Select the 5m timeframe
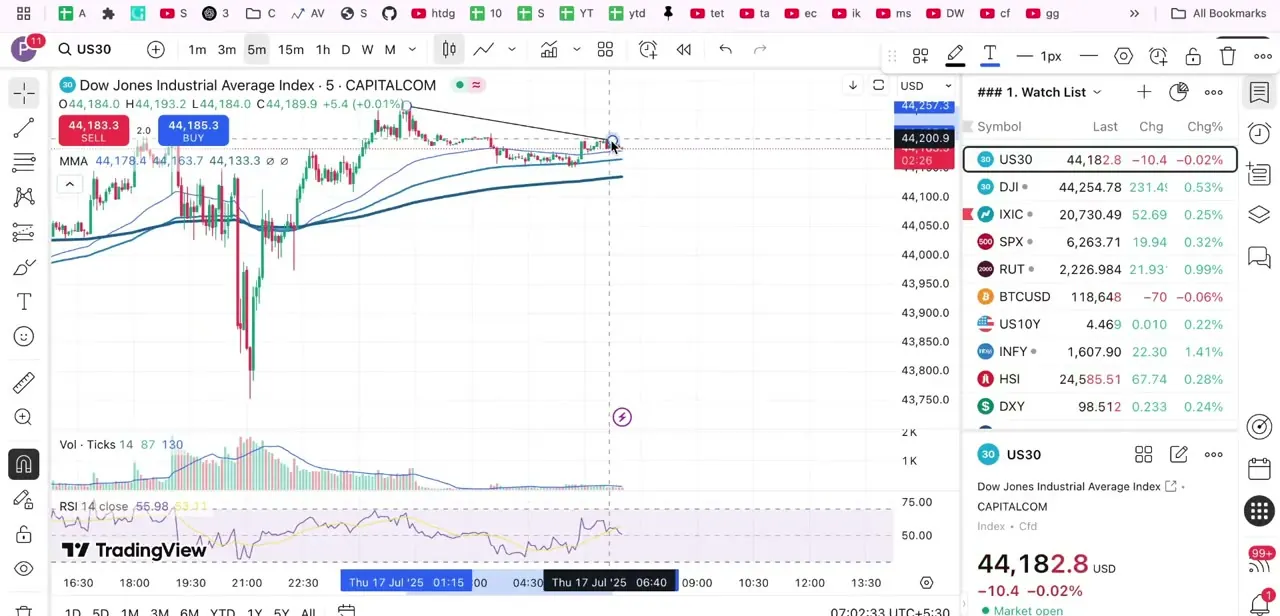 [257, 50]
